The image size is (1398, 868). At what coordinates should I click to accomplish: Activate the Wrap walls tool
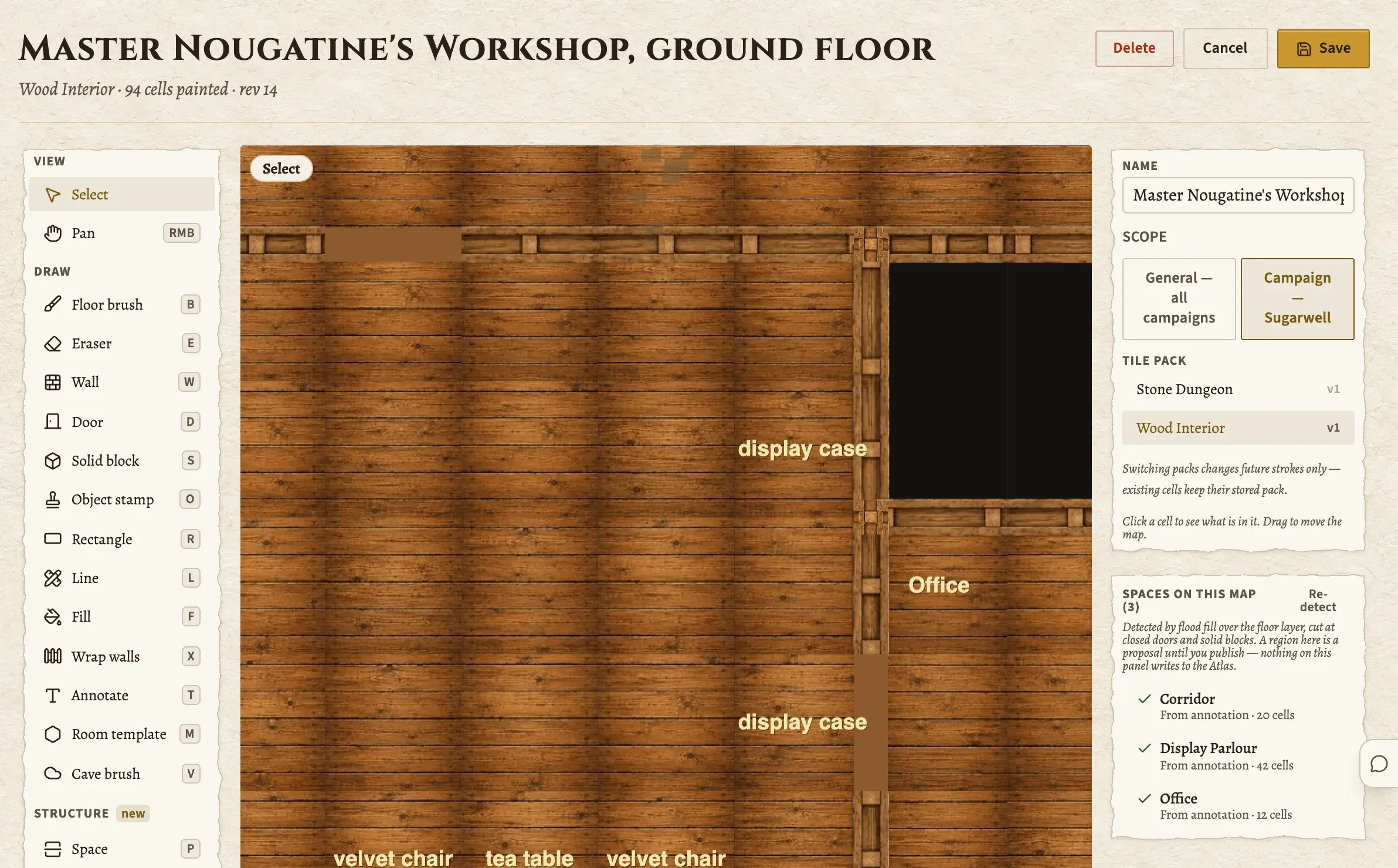[x=121, y=656]
